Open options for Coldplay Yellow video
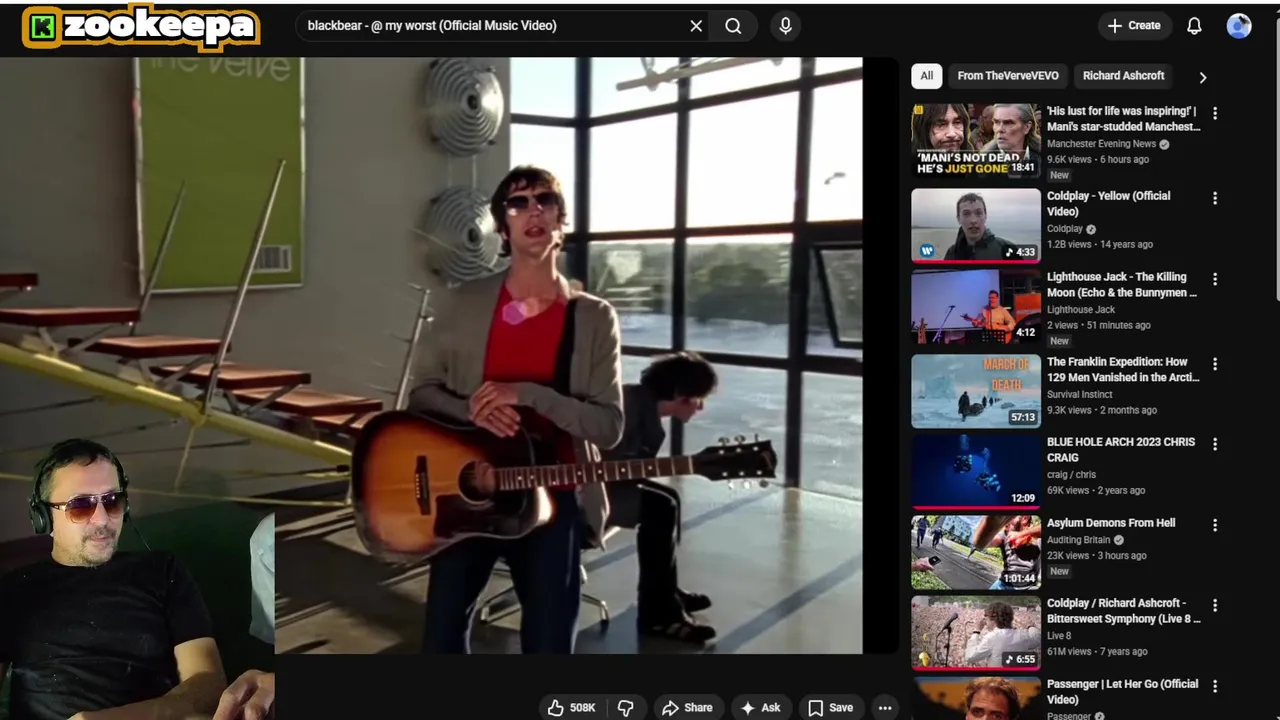The width and height of the screenshot is (1280, 720). coord(1215,199)
